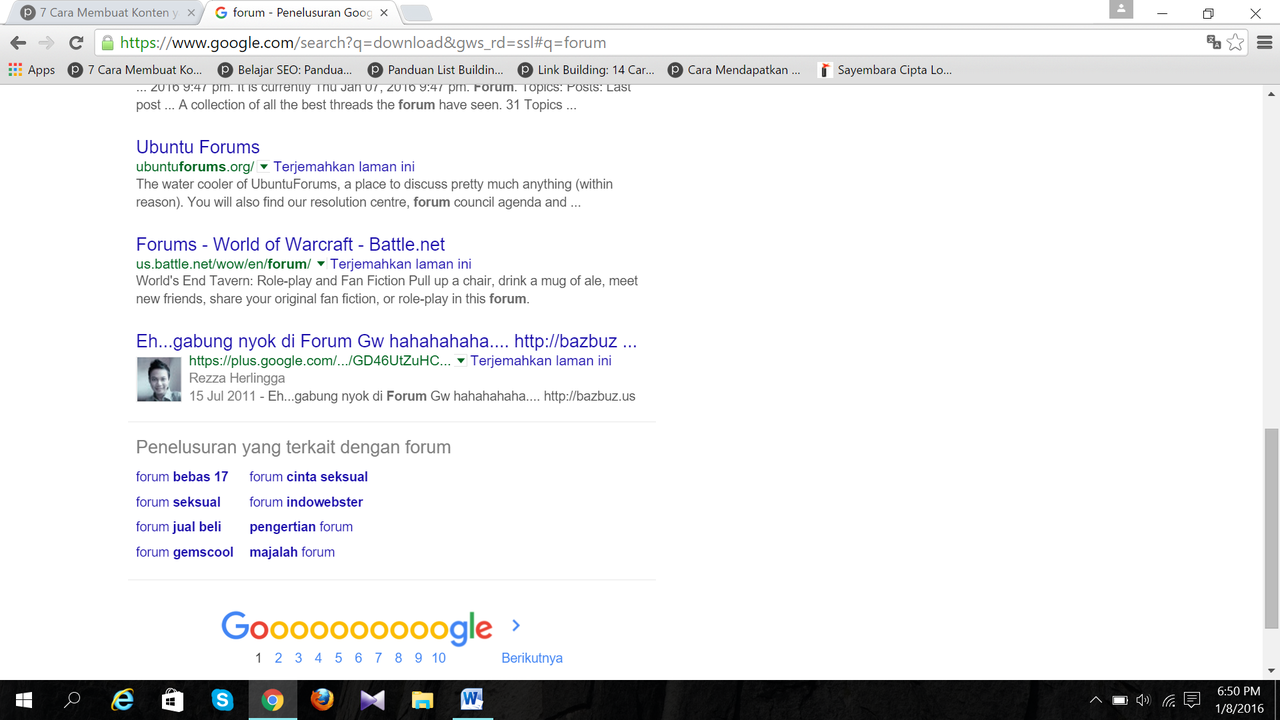The height and width of the screenshot is (720, 1280).
Task: Search related term 'forum indowebster'
Action: pyautogui.click(x=306, y=502)
